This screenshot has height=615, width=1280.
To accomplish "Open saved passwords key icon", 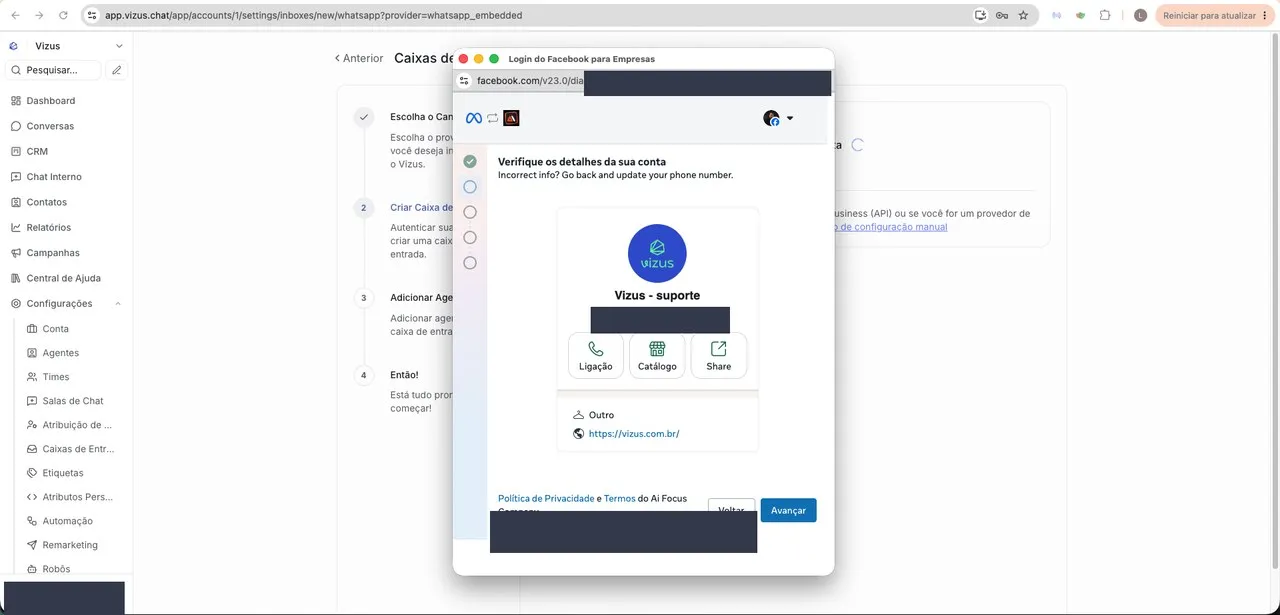I will pos(1002,15).
